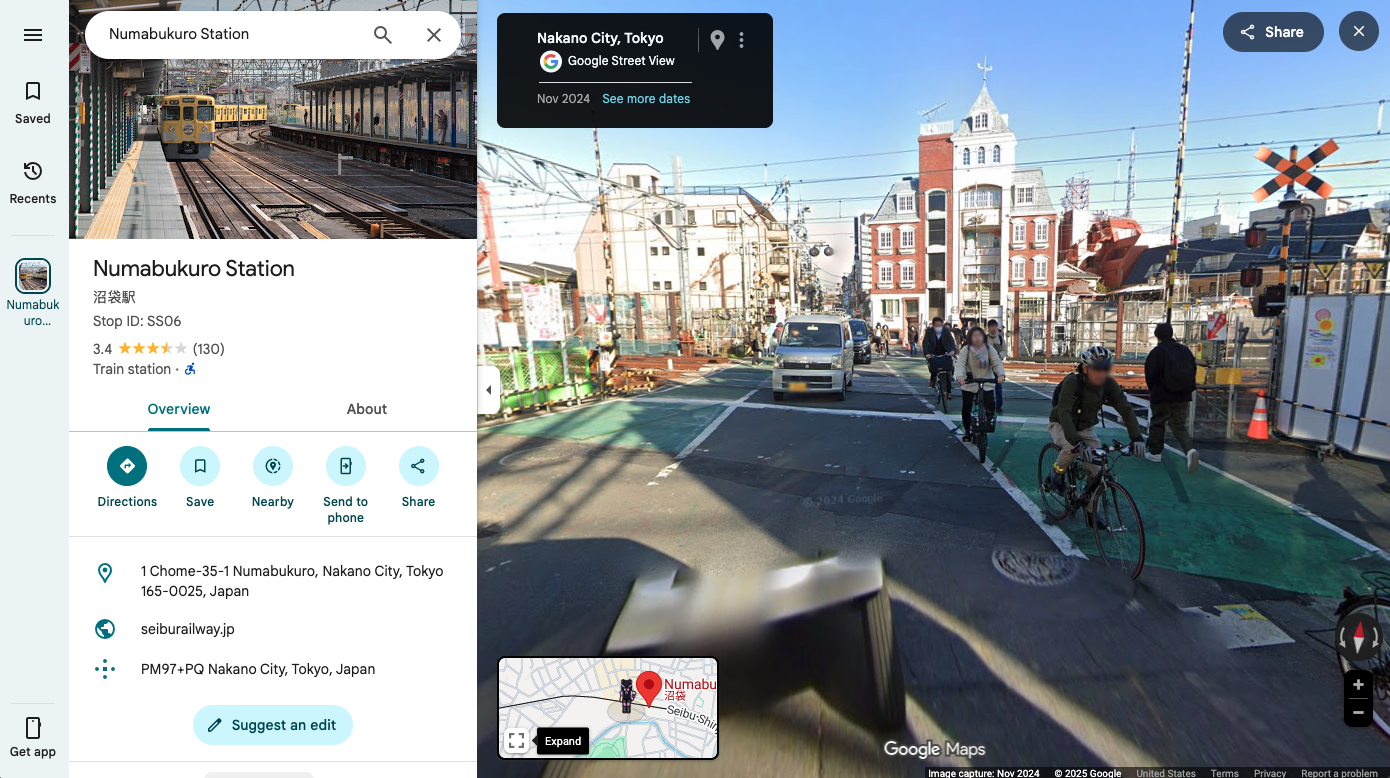Viewport: 1390px width, 778px height.
Task: Click the Google Street View label
Action: (x=621, y=61)
